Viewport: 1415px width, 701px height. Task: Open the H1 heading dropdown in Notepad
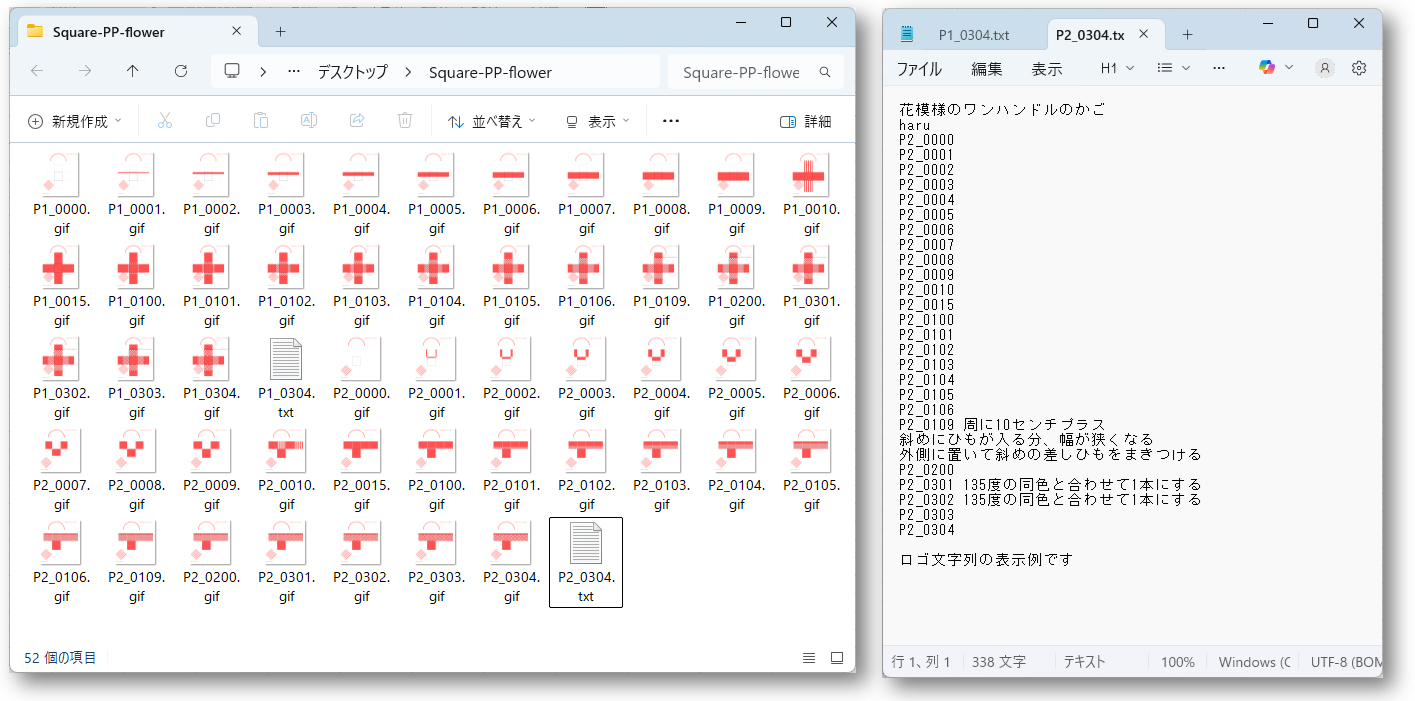[1117, 68]
